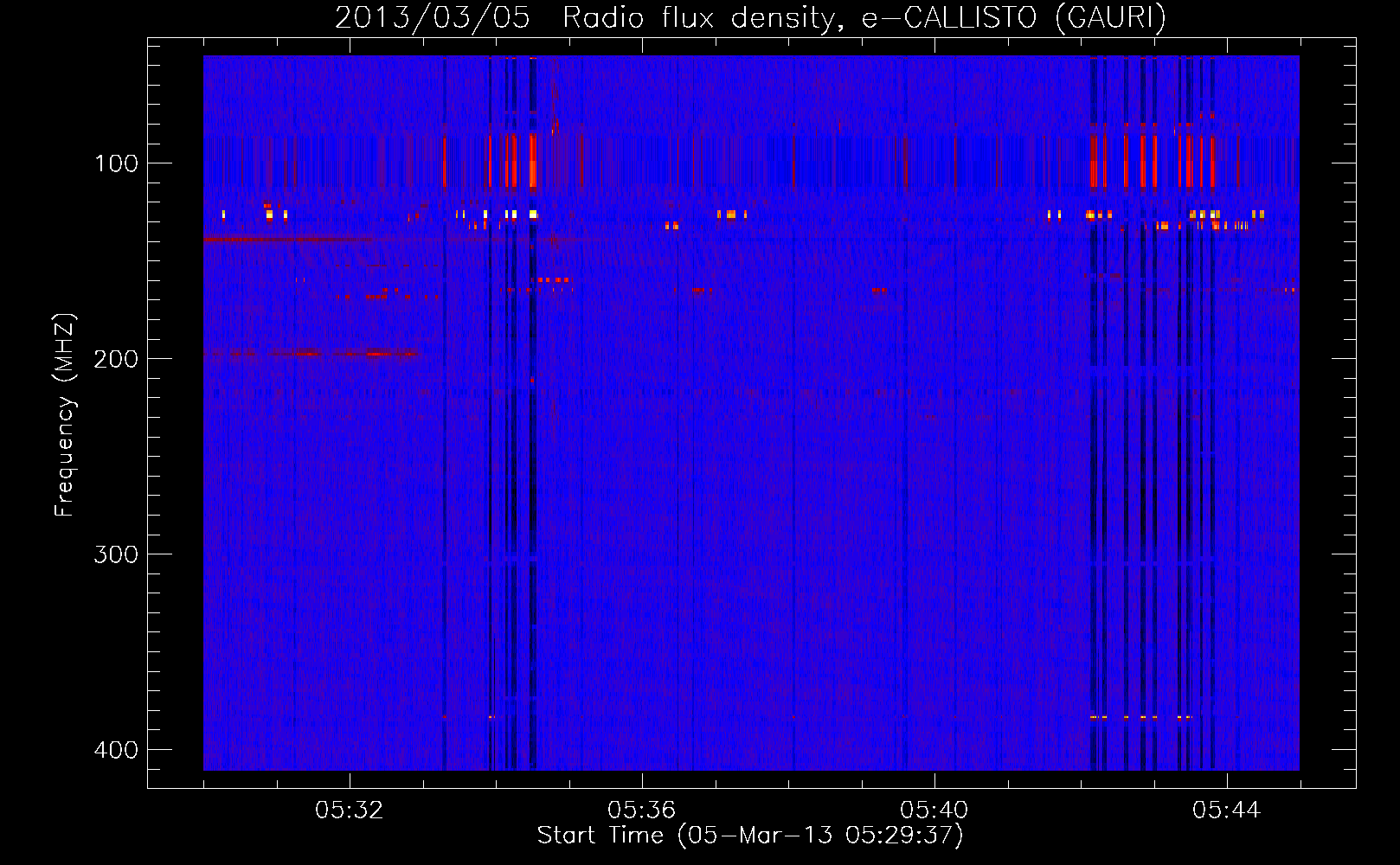The height and width of the screenshot is (865, 1400).
Task: Select the 400 frequency tick label
Action: pyautogui.click(x=116, y=750)
